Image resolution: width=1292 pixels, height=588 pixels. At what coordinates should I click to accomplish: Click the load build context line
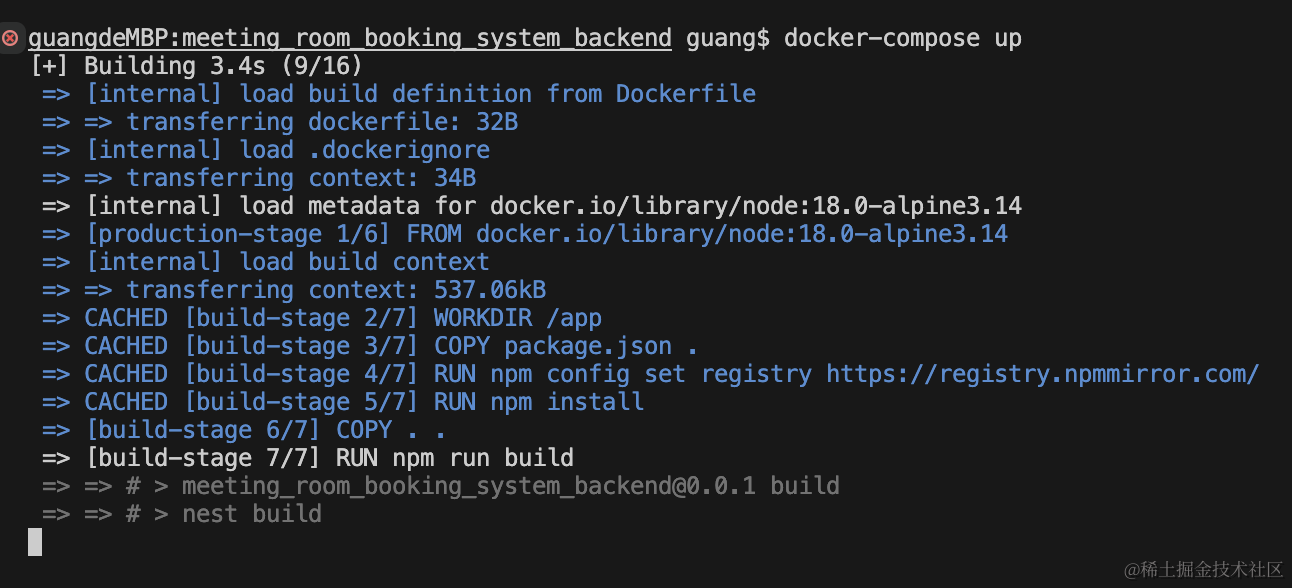pyautogui.click(x=266, y=263)
